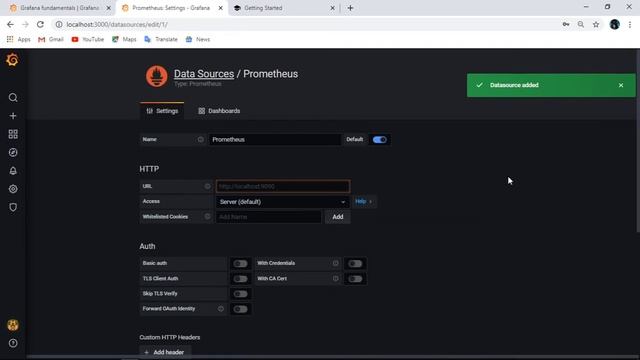The height and width of the screenshot is (360, 640).
Task: View site information icon in address bar
Action: [x=59, y=24]
